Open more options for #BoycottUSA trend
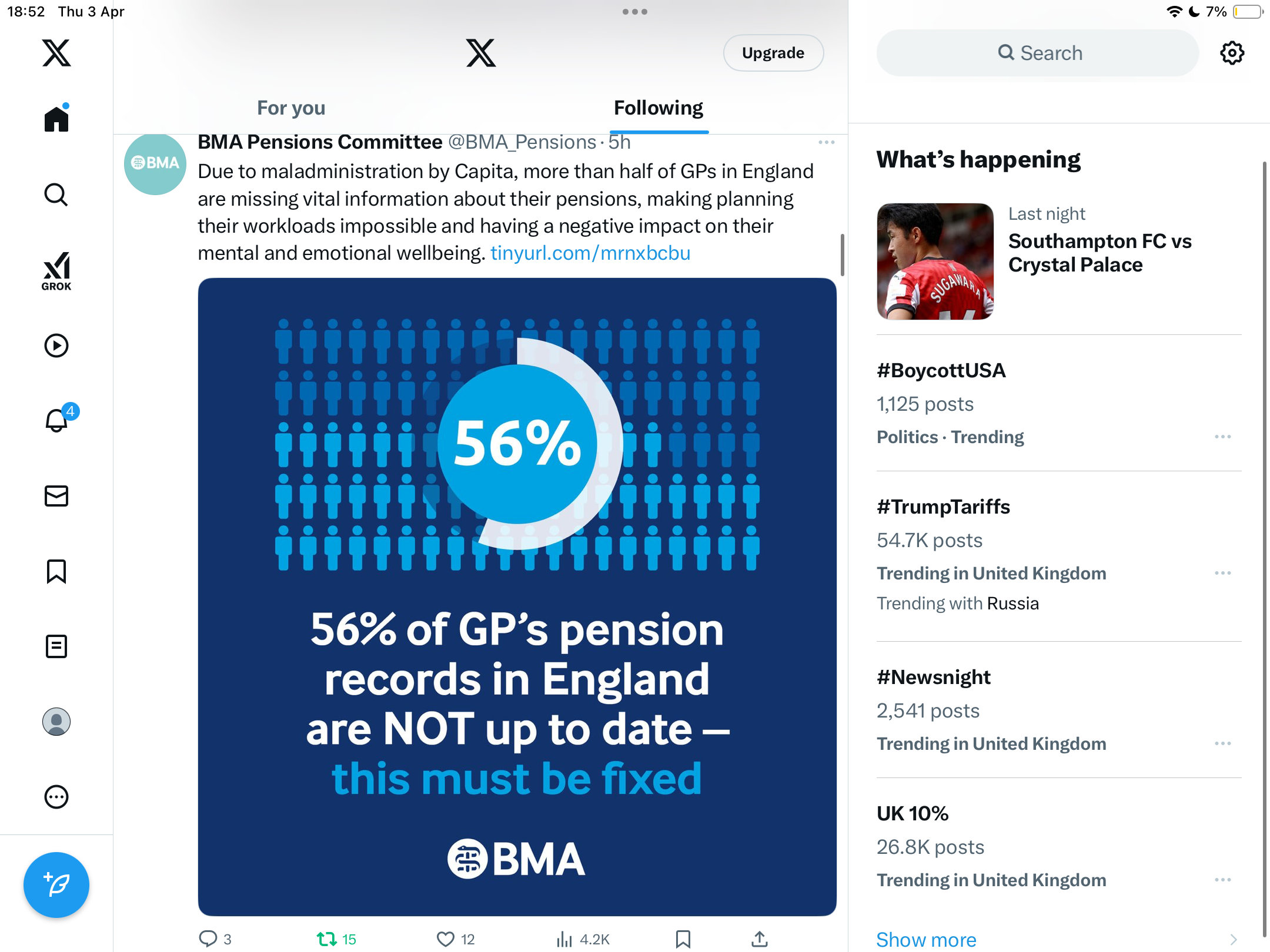 [x=1223, y=437]
